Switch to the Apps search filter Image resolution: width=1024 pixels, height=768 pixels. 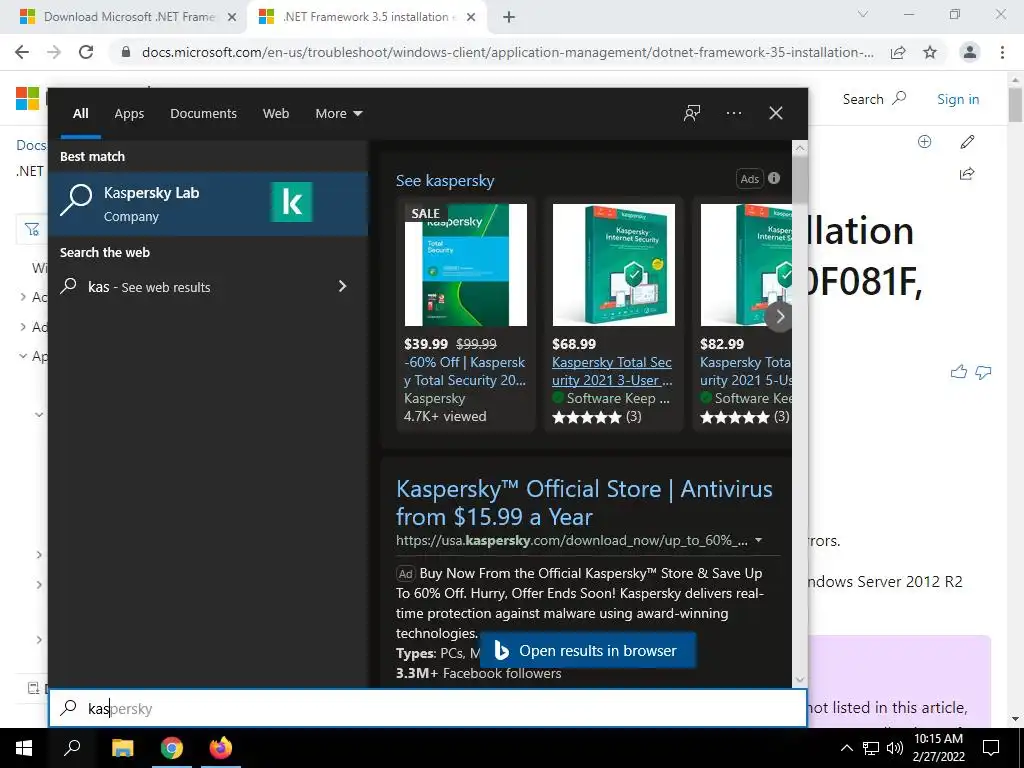click(x=129, y=113)
